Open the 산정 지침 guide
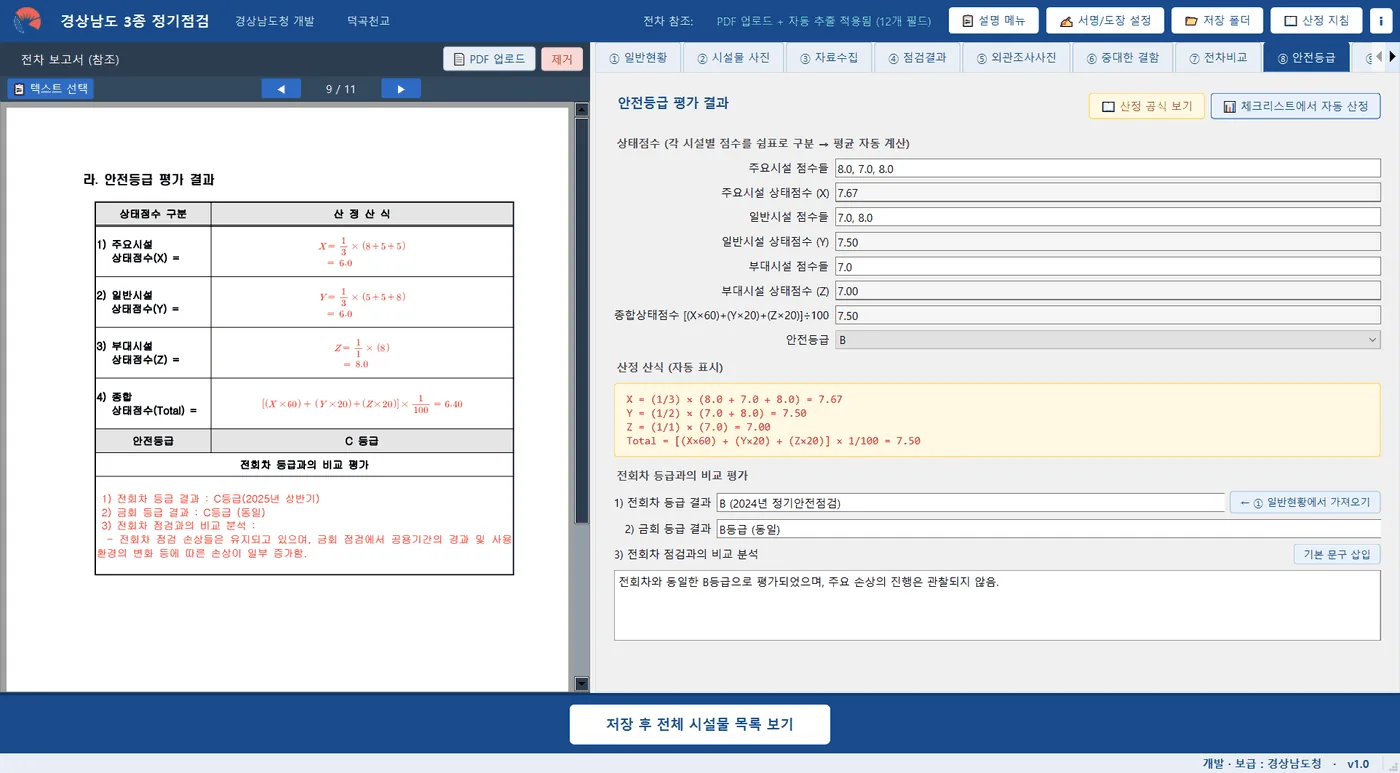Viewport: 1400px width, 773px height. (x=1316, y=21)
